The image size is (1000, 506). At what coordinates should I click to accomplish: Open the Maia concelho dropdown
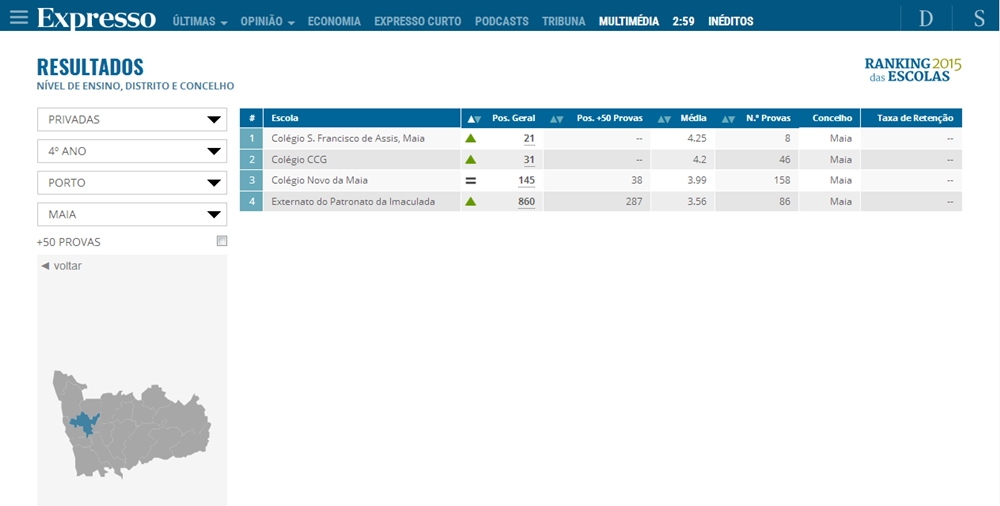pos(132,214)
